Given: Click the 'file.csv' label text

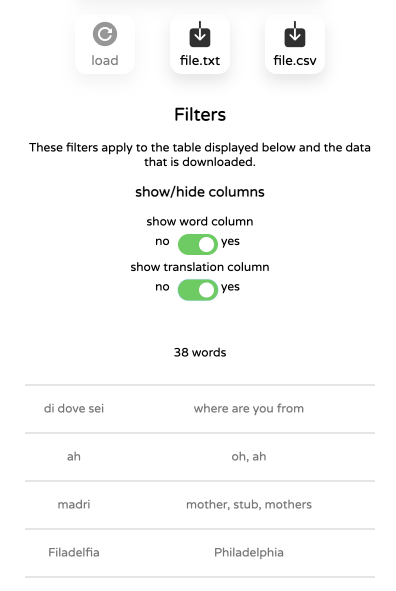Looking at the screenshot, I should 295,60.
